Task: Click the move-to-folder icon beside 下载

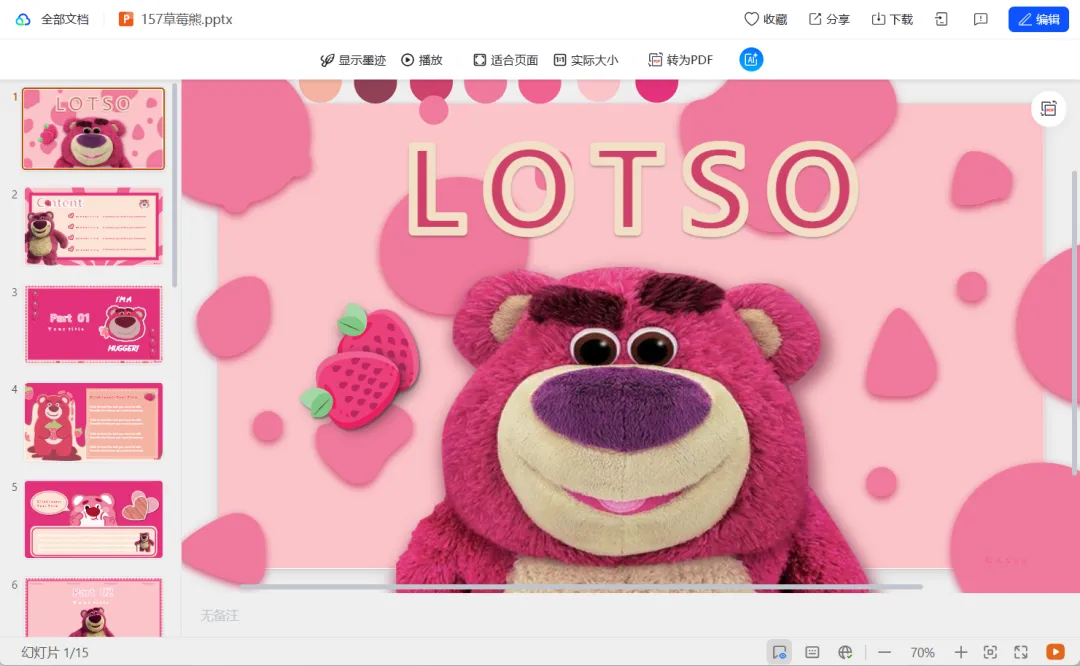Action: [942, 19]
